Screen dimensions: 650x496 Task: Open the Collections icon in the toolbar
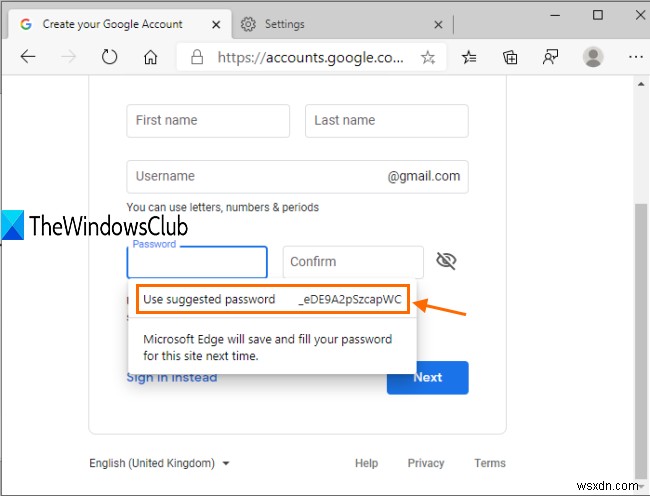pyautogui.click(x=510, y=57)
